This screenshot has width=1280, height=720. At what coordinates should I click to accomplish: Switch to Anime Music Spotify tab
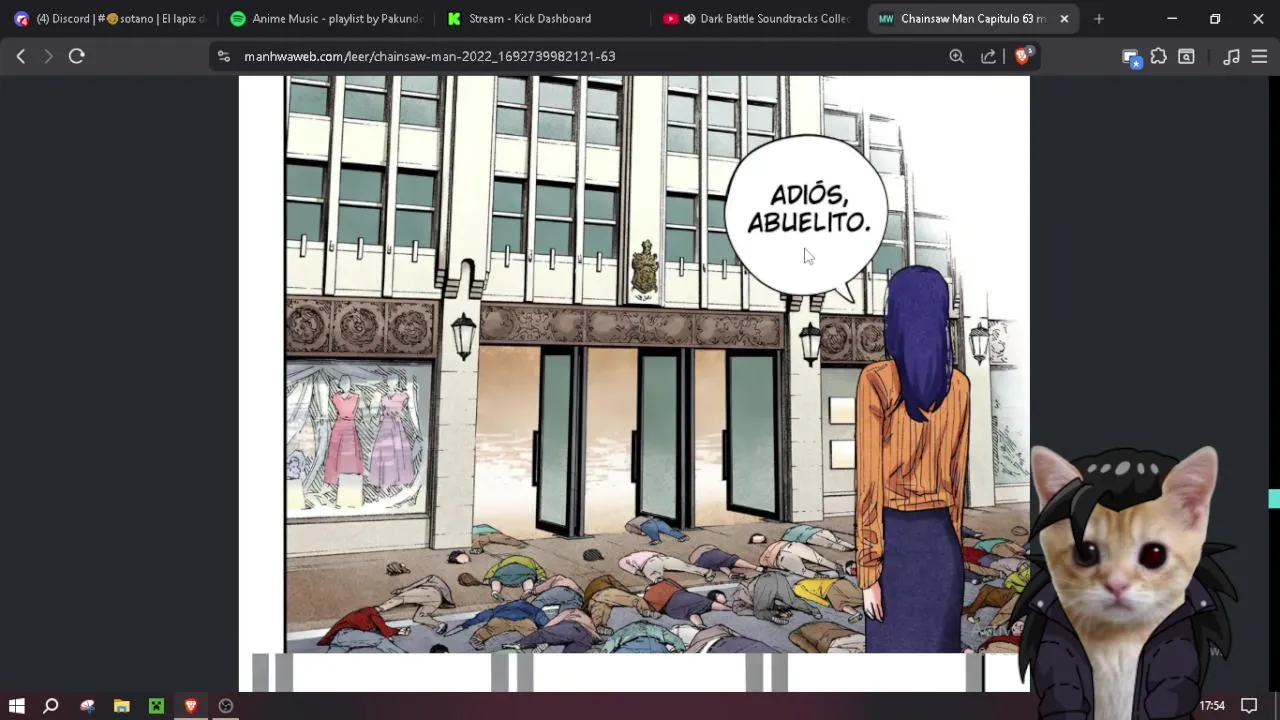click(x=326, y=19)
